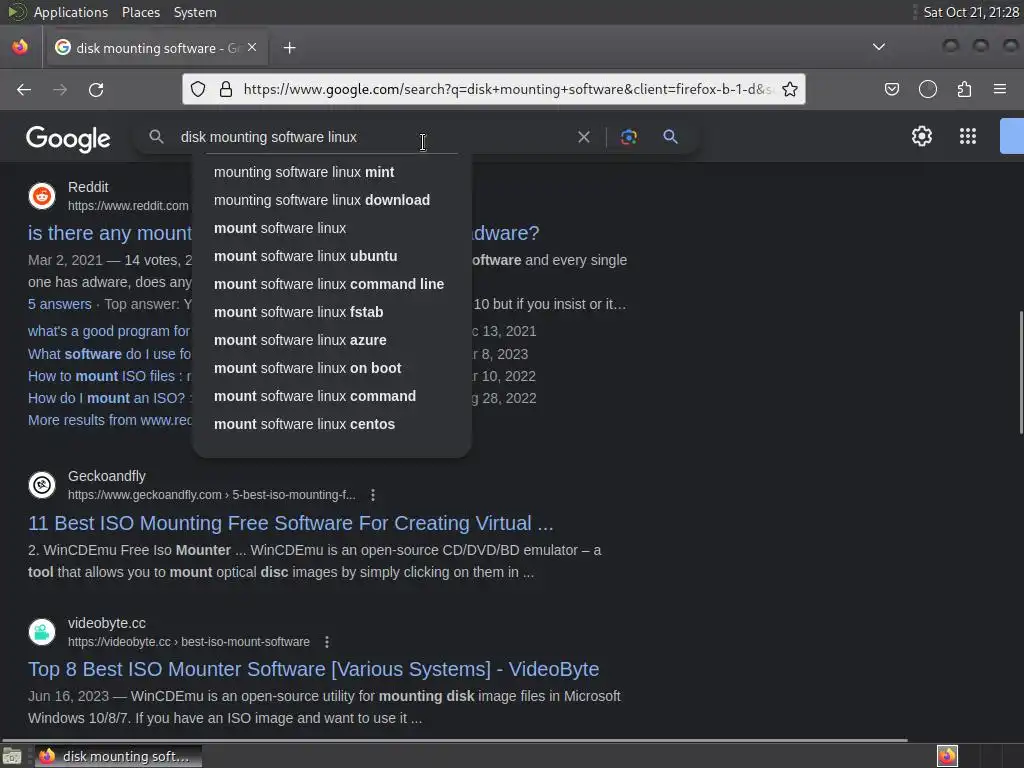Click the date and time clock
This screenshot has width=1024, height=768.
tap(971, 12)
